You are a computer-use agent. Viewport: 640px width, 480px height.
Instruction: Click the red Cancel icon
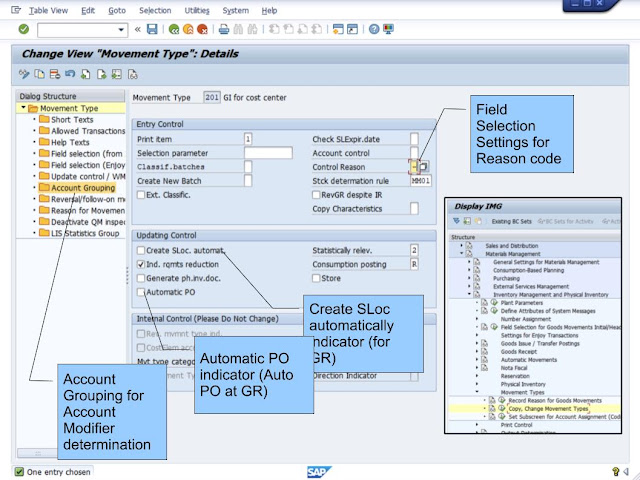point(202,29)
